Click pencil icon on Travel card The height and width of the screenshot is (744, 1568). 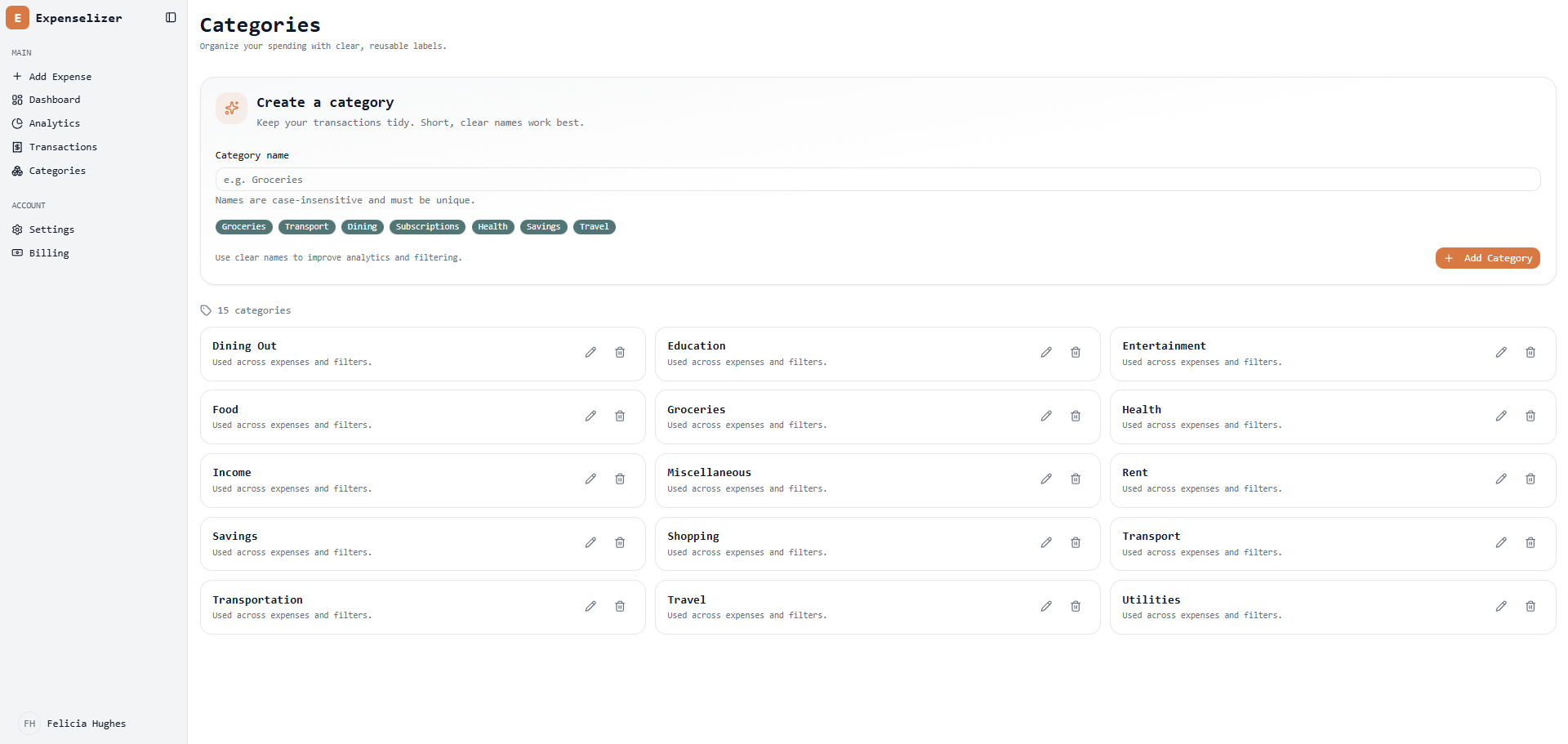[x=1046, y=607]
